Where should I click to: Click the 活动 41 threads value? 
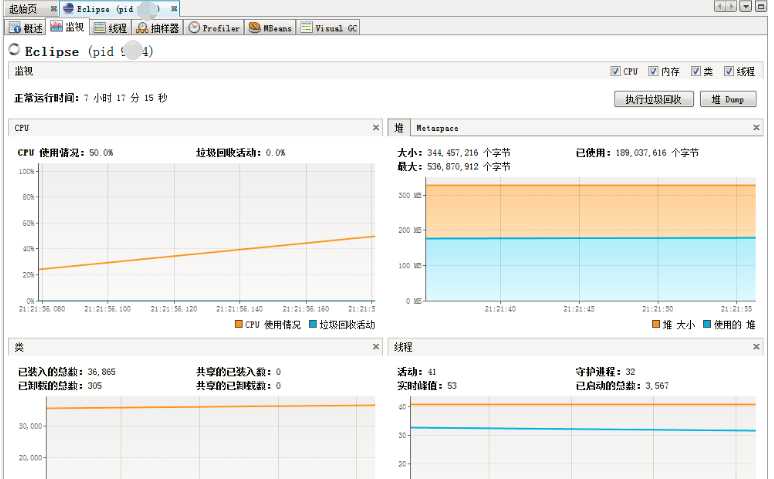tap(431, 371)
